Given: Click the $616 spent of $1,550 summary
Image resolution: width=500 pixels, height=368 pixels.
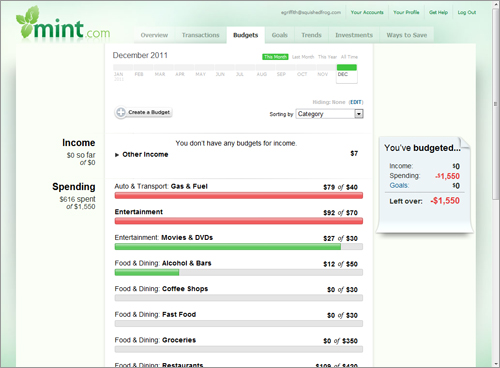Looking at the screenshot, I should [x=77, y=203].
